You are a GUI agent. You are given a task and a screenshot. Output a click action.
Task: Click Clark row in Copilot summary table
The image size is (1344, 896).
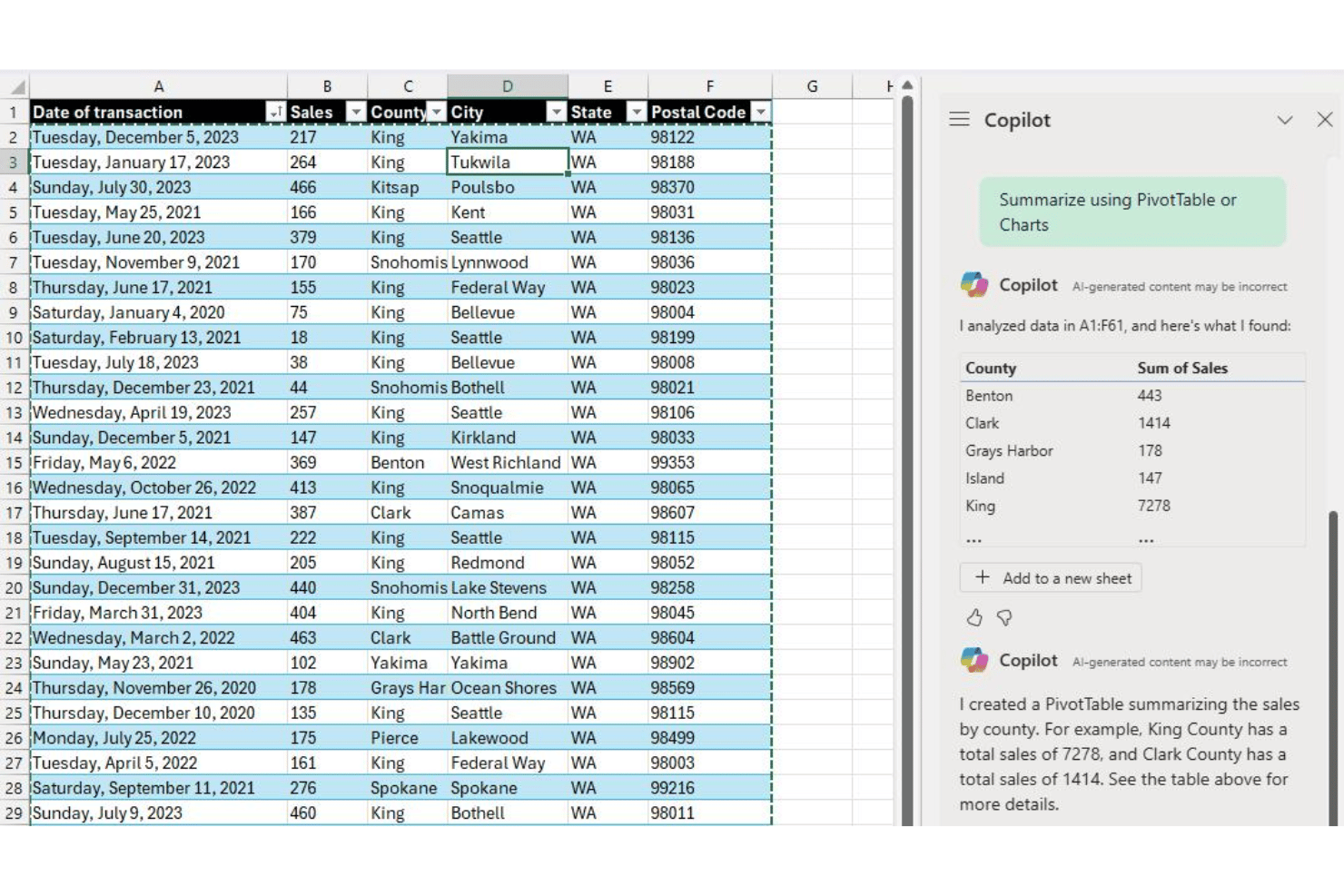(1132, 423)
